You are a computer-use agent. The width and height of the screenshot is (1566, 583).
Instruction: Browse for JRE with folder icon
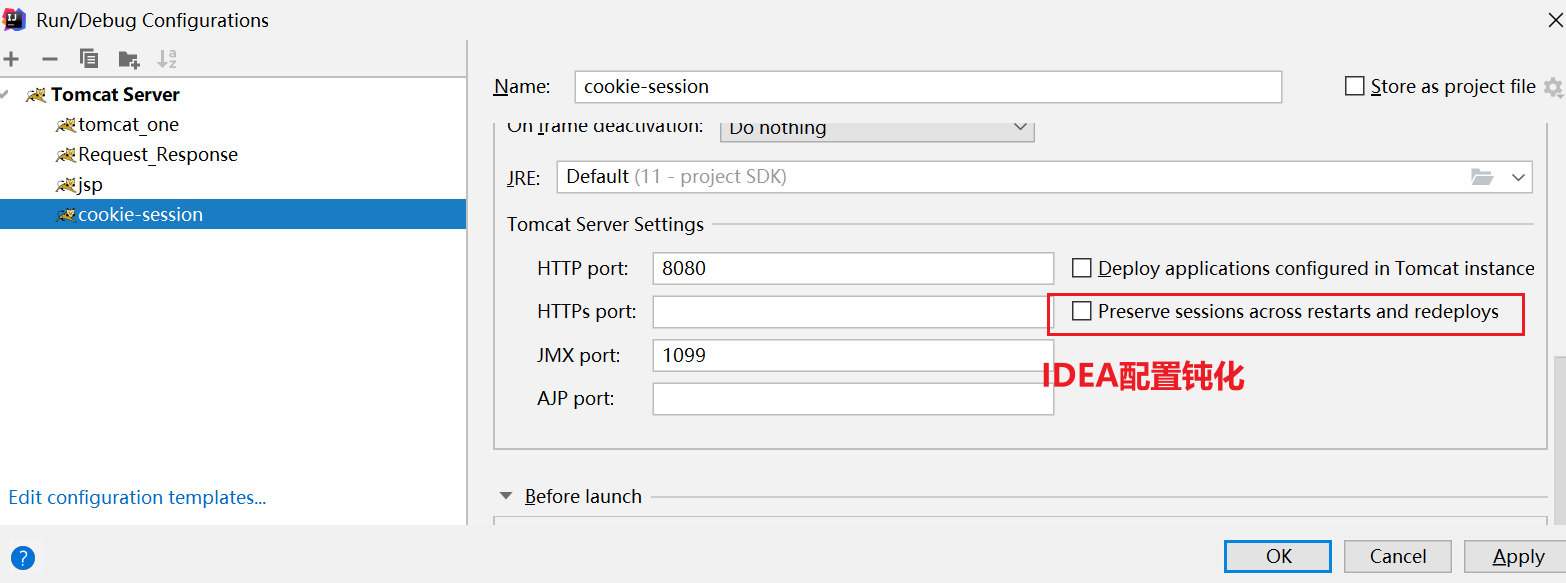pos(1482,177)
